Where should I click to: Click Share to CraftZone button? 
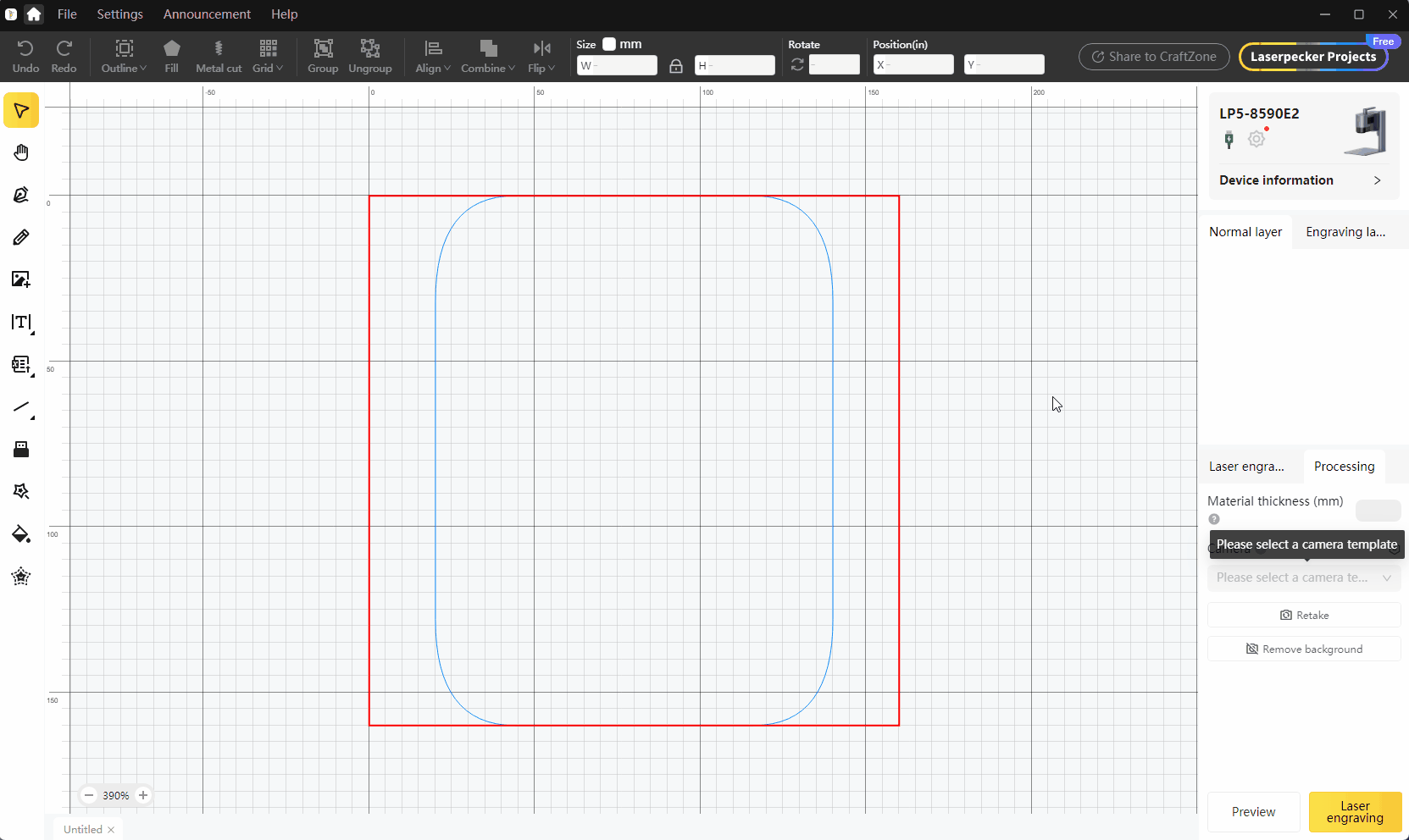point(1154,57)
